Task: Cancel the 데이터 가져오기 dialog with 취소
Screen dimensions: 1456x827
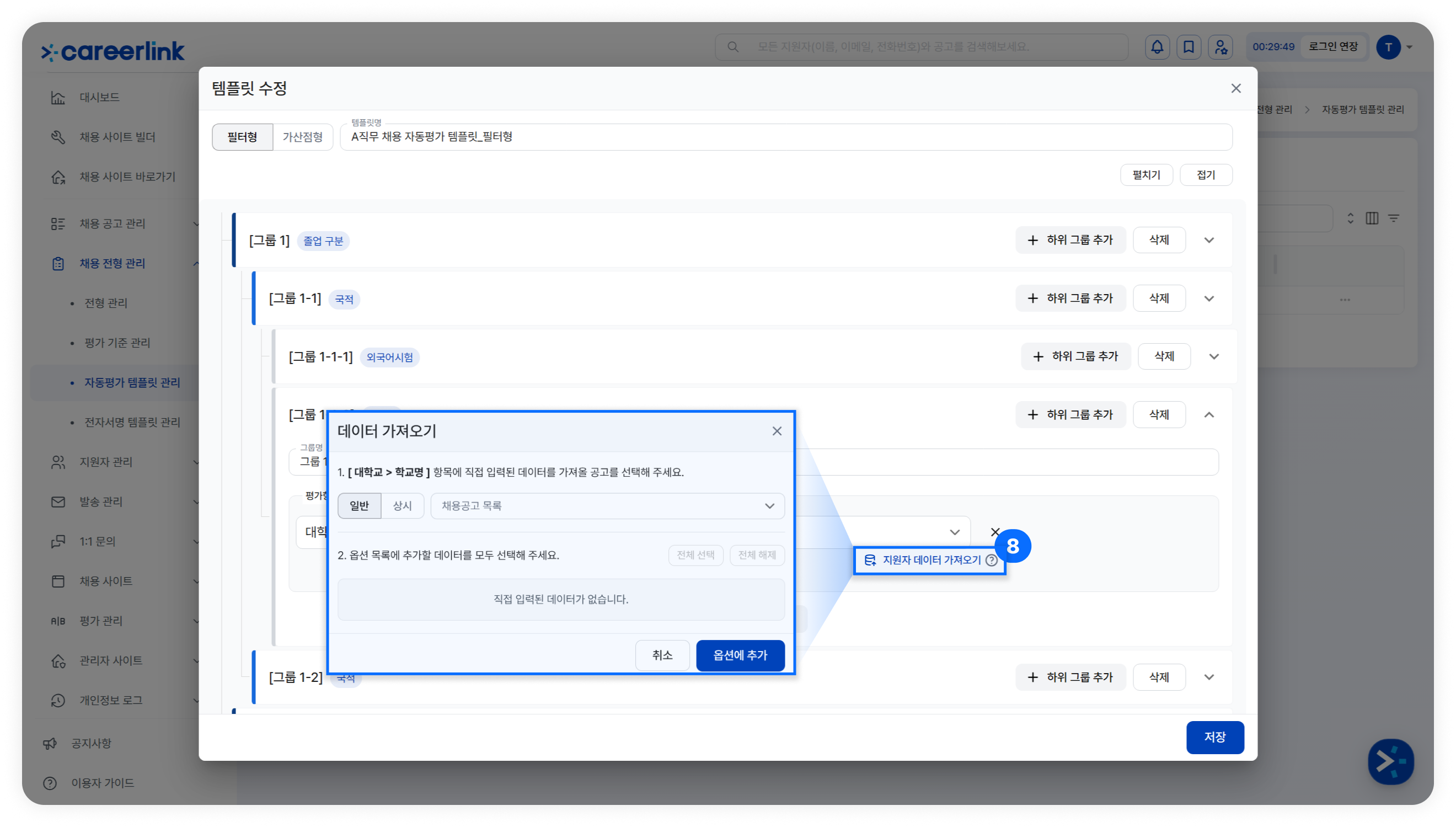Action: point(662,655)
